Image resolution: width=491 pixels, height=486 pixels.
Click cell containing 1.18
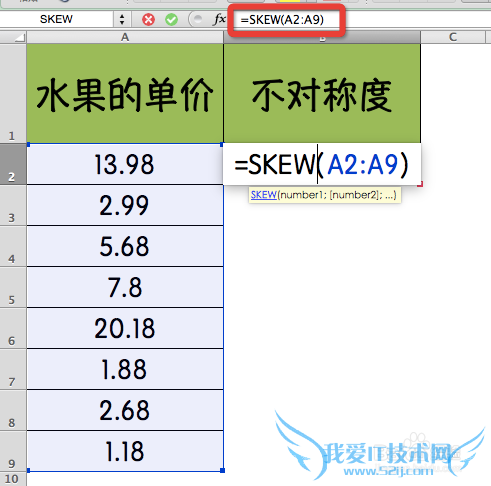click(x=125, y=451)
